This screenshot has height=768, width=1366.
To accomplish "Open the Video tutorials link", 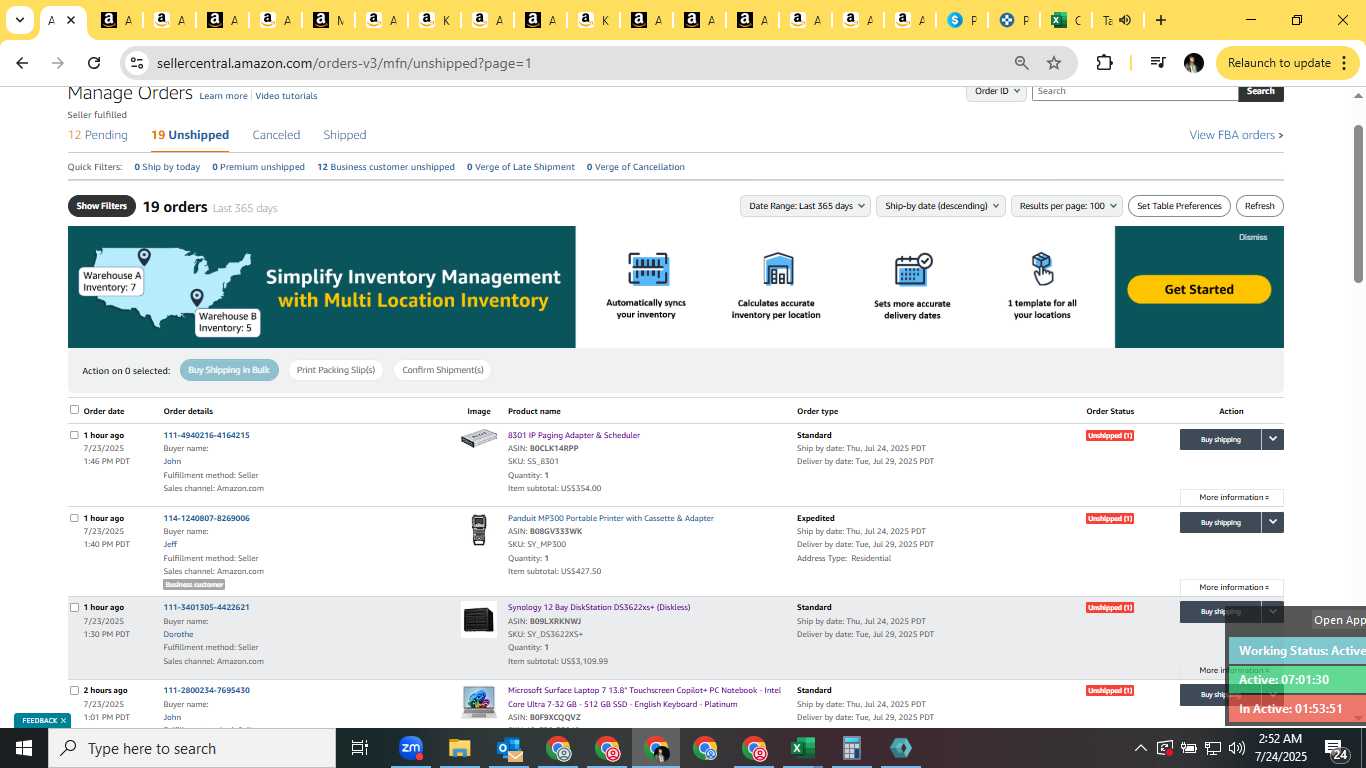I will point(286,96).
